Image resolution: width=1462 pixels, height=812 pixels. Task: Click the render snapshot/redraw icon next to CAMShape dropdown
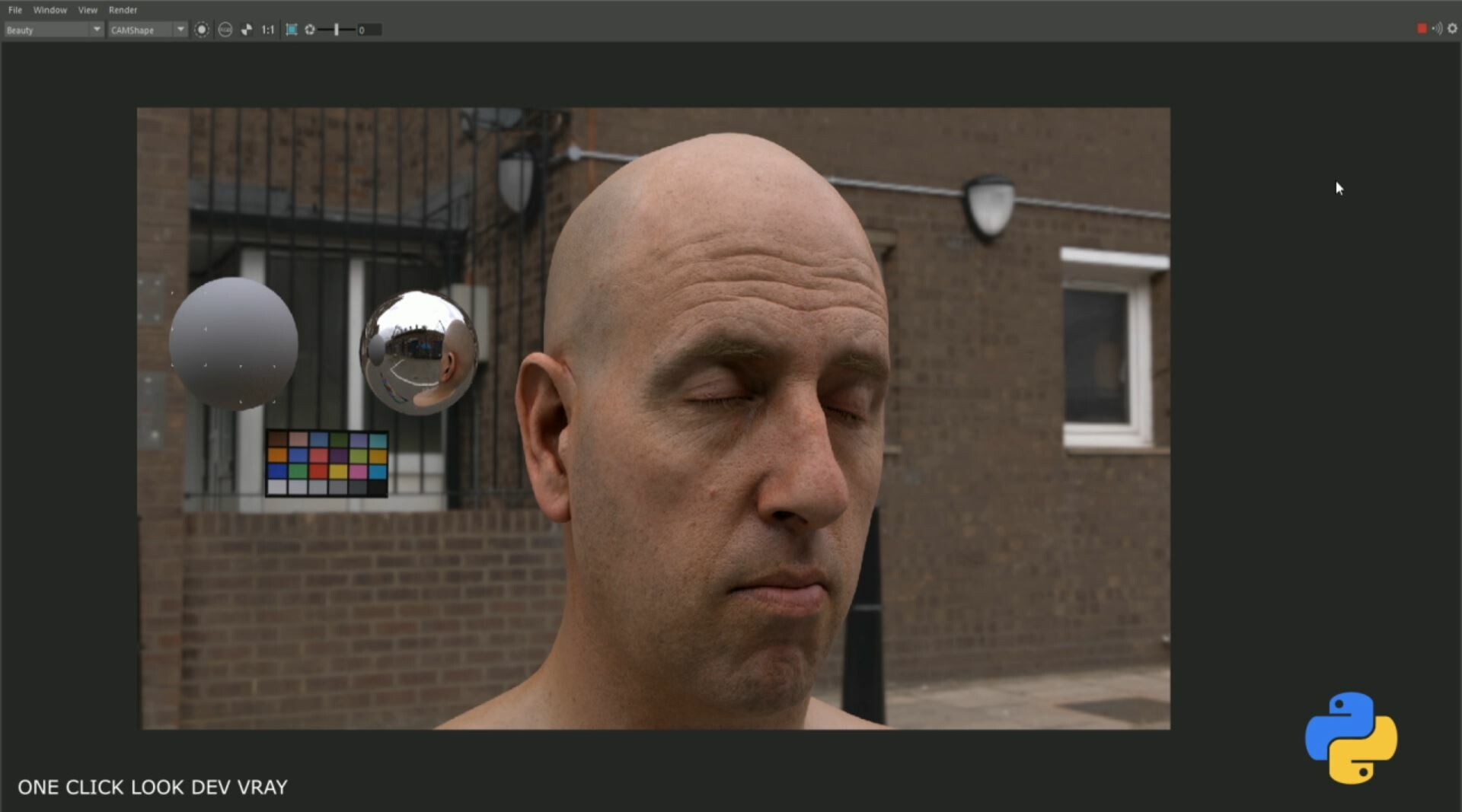203,30
